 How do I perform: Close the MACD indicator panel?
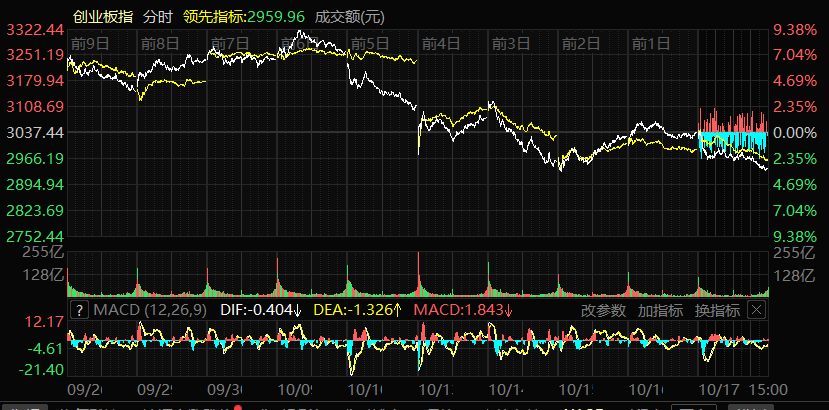[x=756, y=310]
